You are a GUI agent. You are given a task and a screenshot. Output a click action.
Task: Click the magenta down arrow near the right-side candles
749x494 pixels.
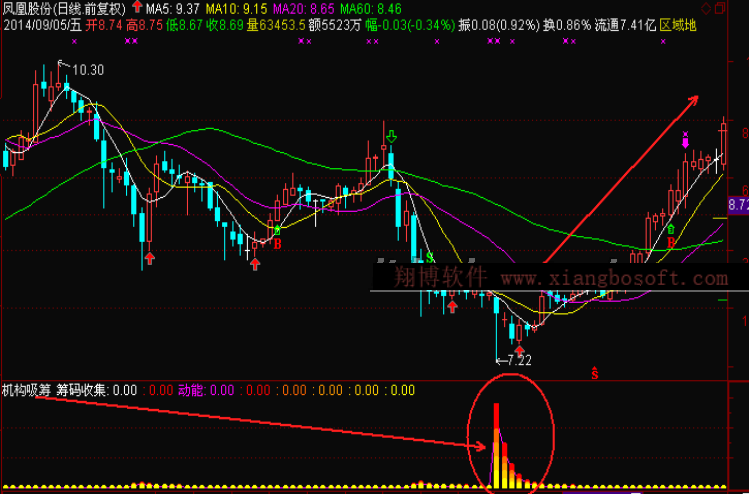pos(685,143)
